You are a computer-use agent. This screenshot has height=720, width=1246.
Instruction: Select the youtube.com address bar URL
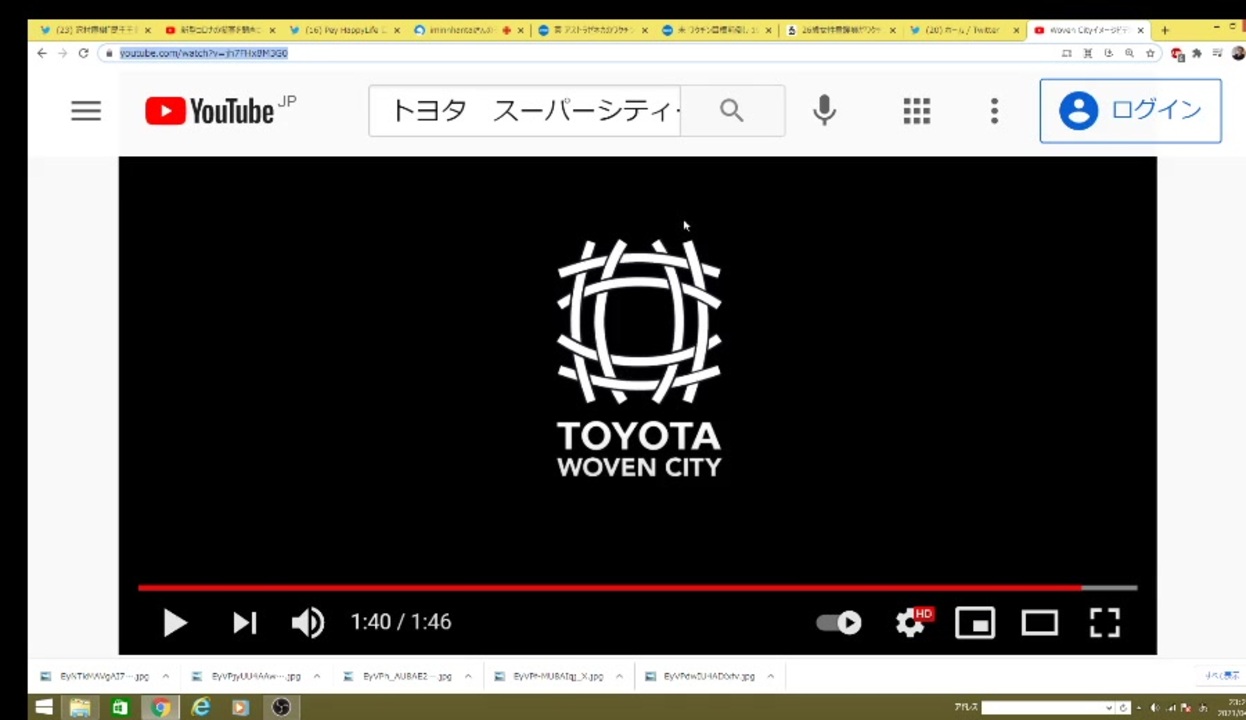203,53
